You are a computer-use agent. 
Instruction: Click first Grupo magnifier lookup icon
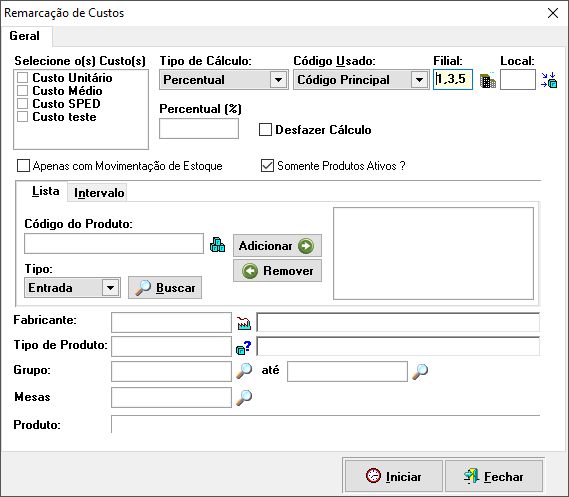pyautogui.click(x=244, y=371)
